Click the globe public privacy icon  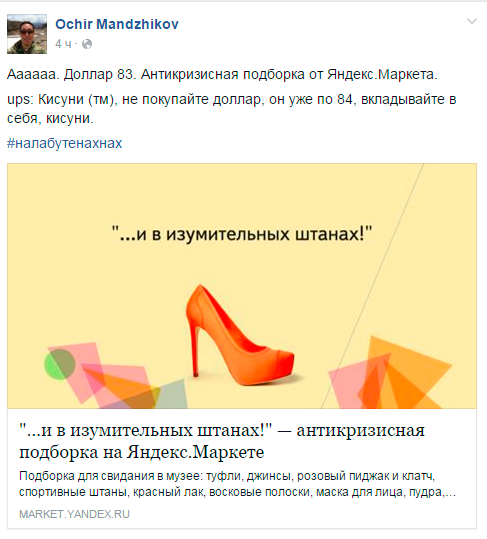tap(87, 44)
